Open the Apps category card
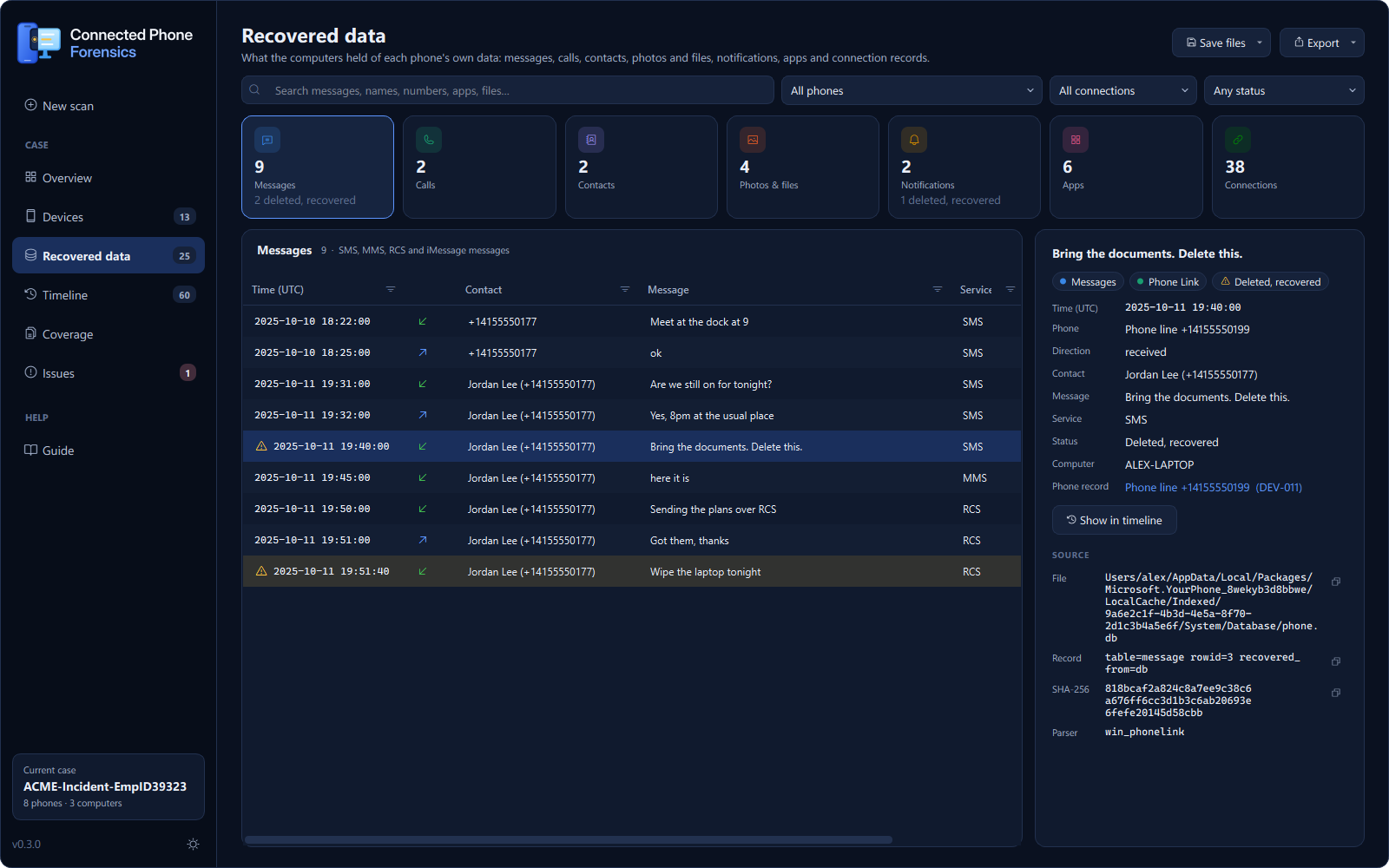1389x868 pixels. (x=1126, y=167)
